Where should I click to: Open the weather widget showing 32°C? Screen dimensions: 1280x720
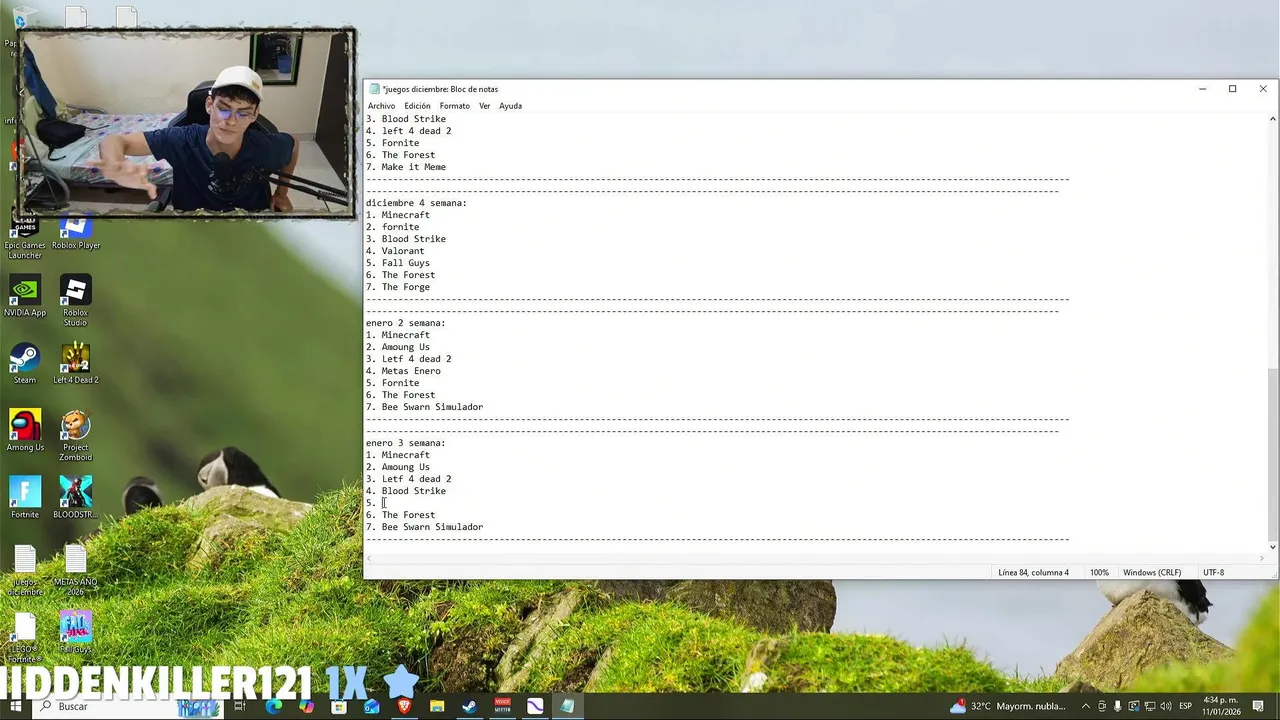1008,706
